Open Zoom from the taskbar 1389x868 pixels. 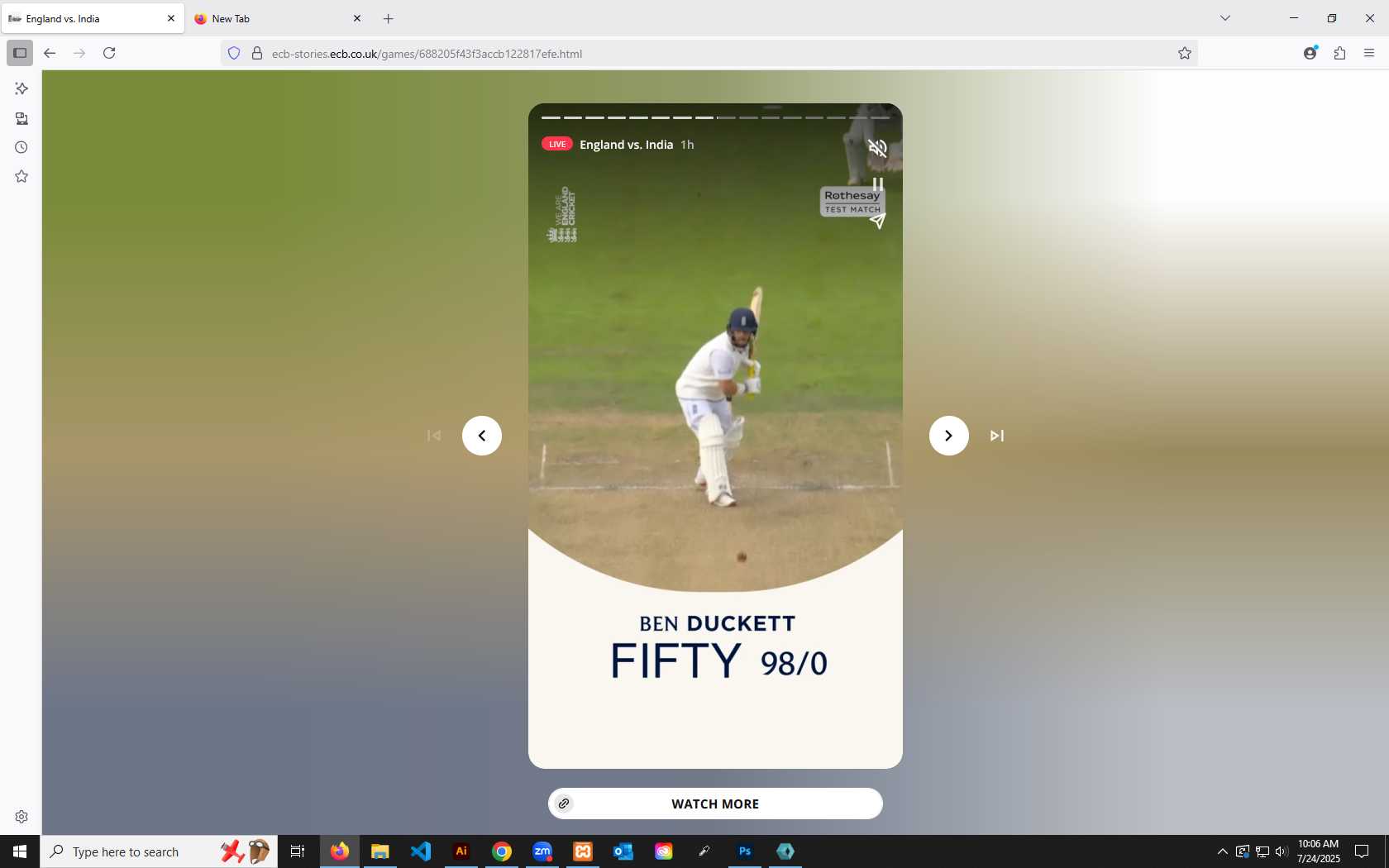[x=542, y=851]
